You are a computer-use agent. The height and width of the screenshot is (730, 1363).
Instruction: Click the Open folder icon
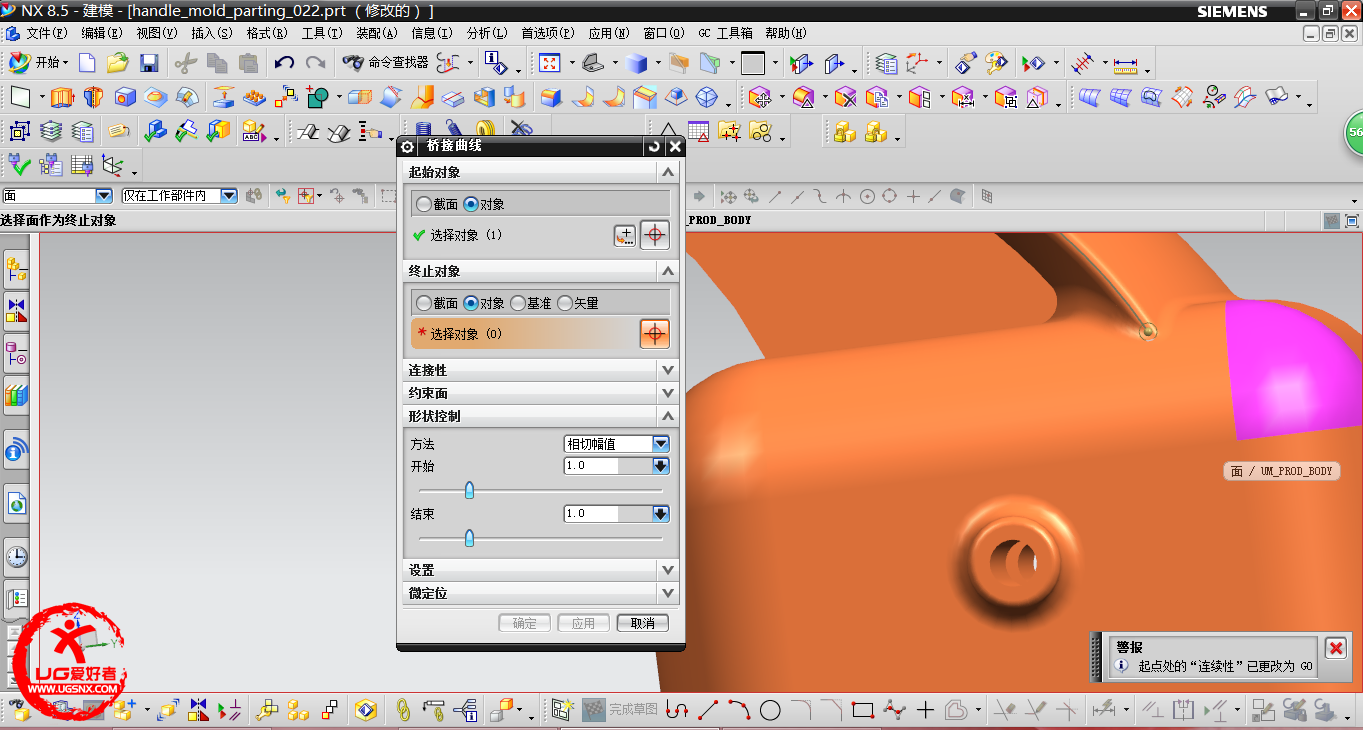pos(118,63)
